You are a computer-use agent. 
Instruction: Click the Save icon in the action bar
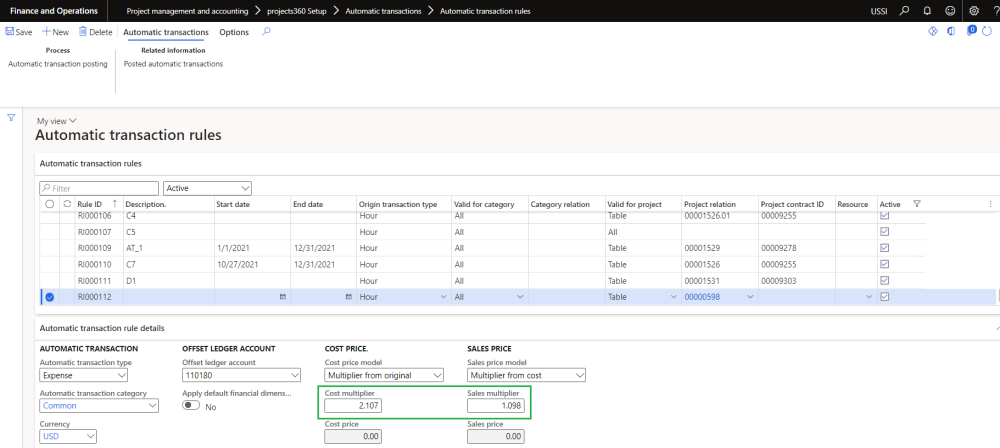[10, 32]
